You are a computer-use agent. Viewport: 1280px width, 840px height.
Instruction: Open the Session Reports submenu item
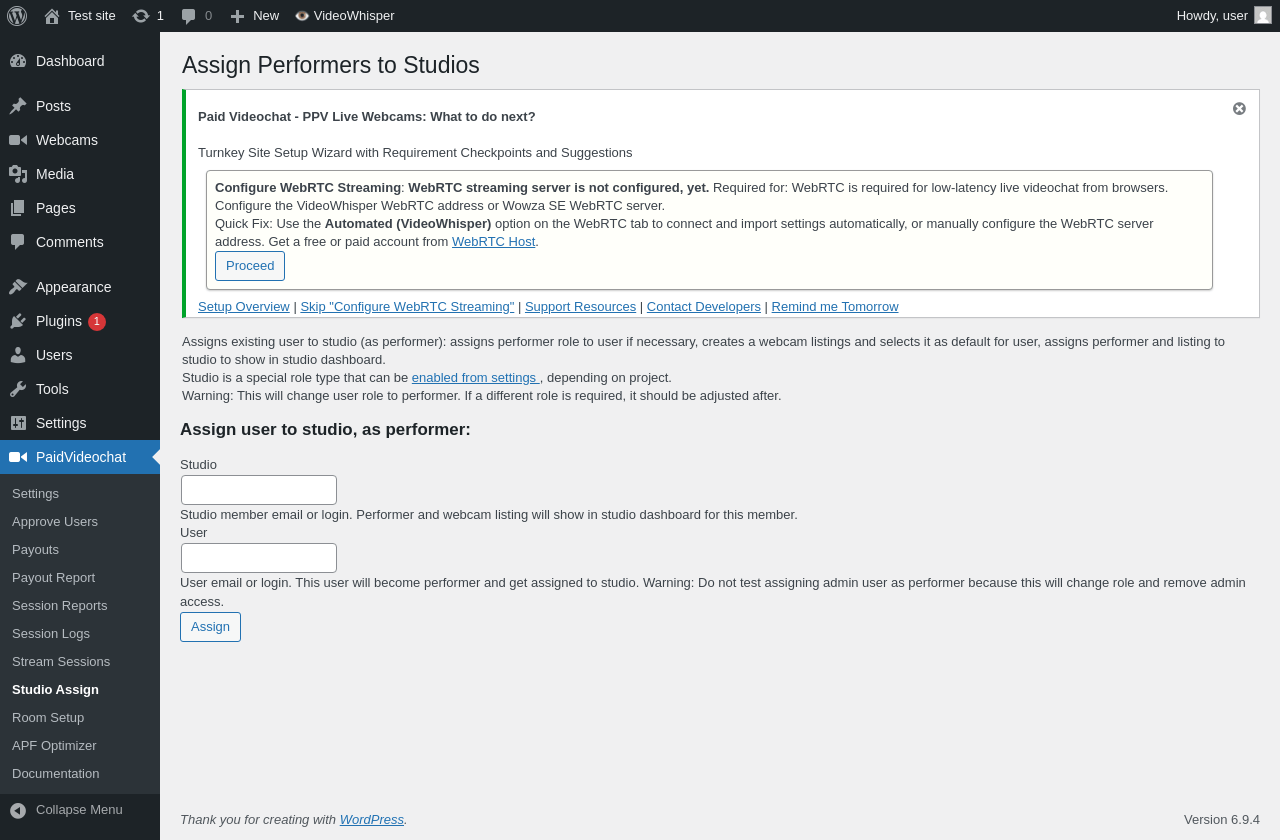[60, 606]
